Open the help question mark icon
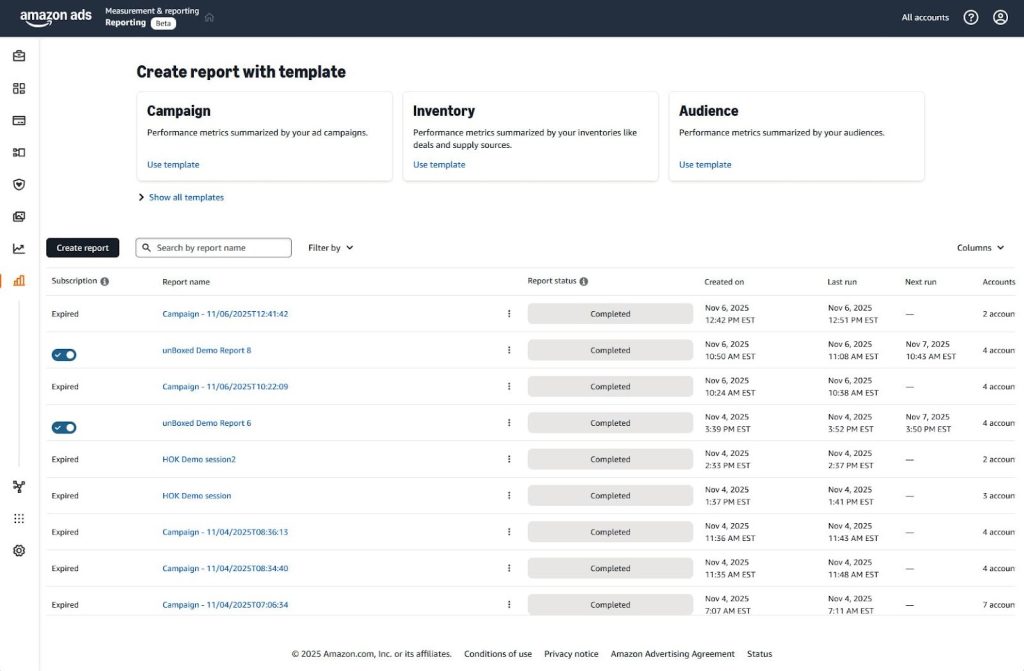 tap(971, 18)
